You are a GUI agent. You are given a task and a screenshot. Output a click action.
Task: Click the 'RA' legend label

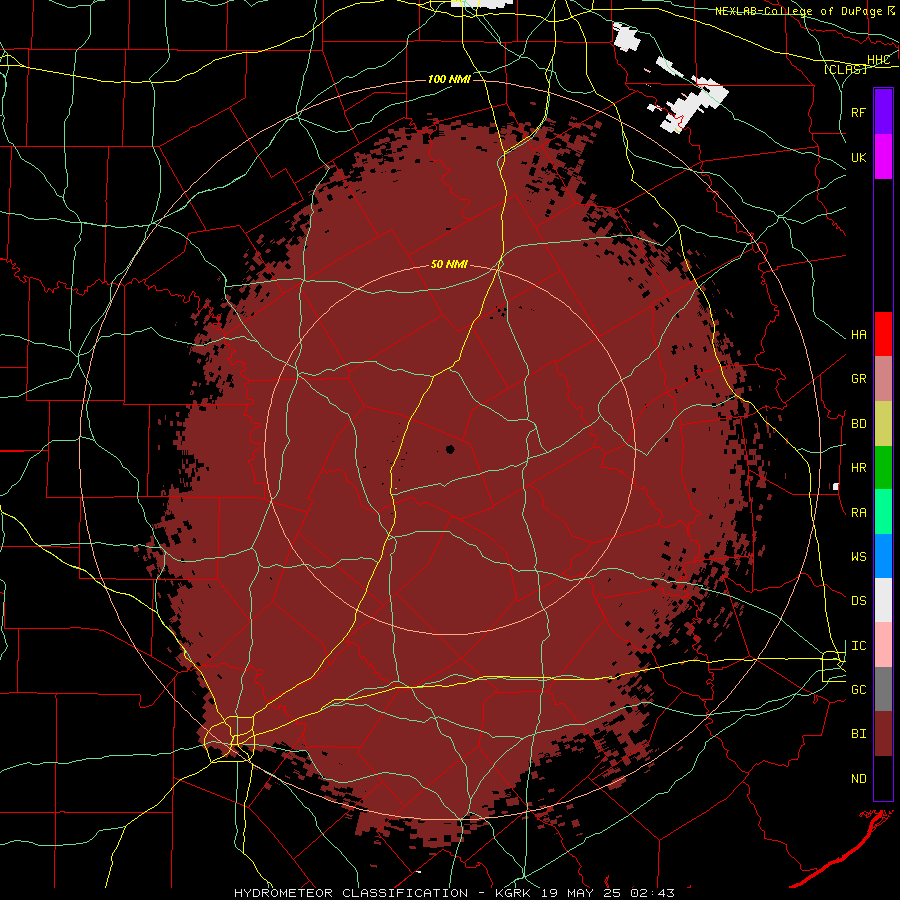[x=859, y=513]
